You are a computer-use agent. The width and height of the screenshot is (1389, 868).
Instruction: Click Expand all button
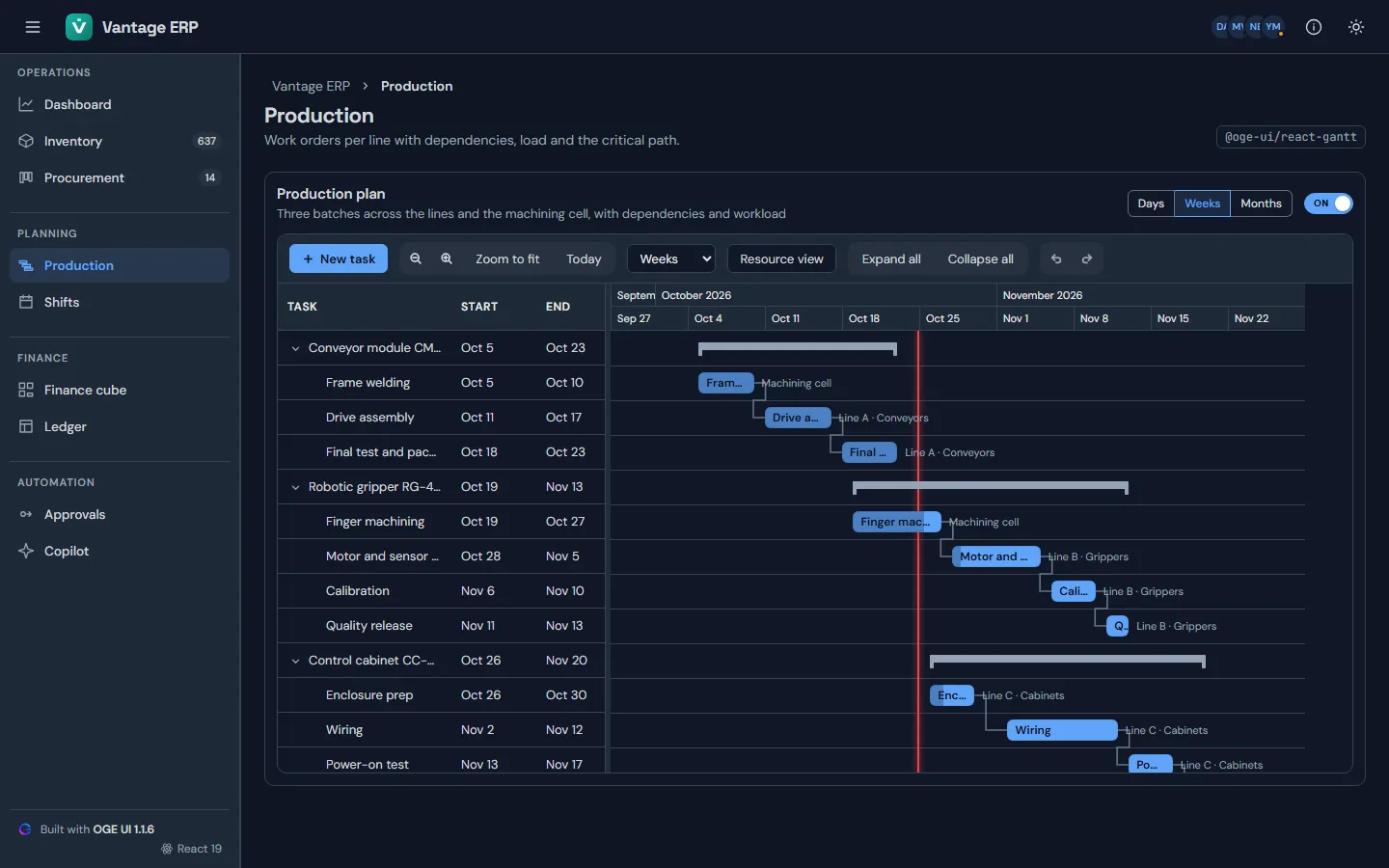[891, 258]
